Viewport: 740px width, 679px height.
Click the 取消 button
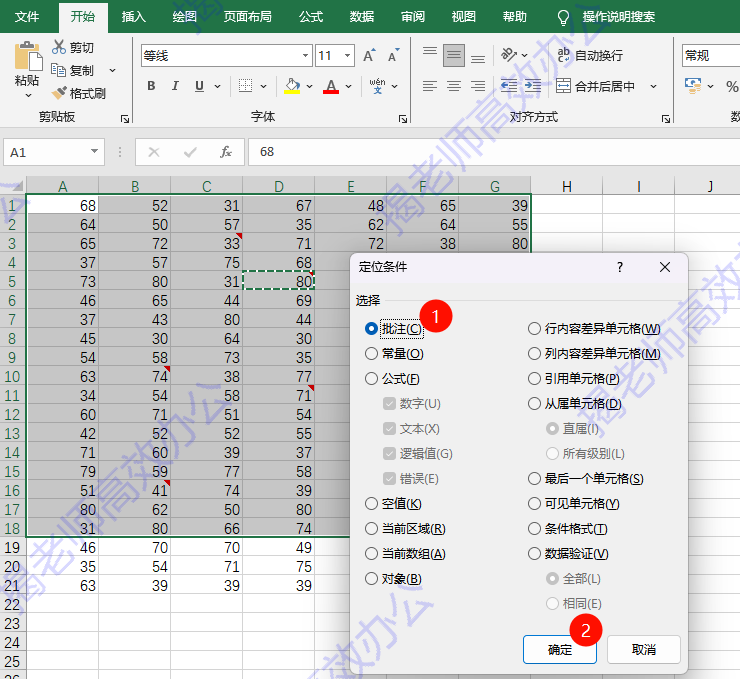coord(644,650)
